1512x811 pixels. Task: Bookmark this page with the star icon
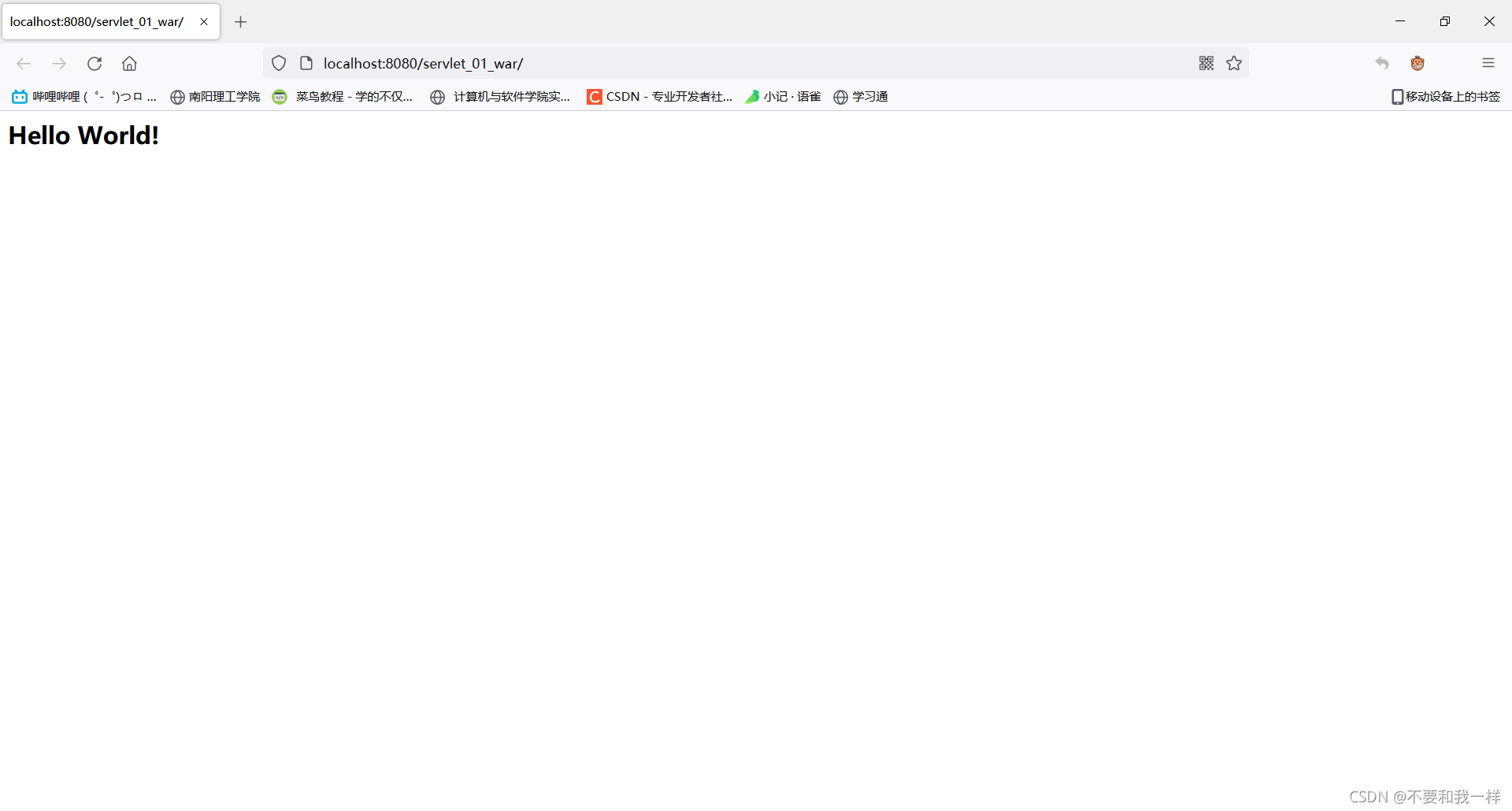1234,63
